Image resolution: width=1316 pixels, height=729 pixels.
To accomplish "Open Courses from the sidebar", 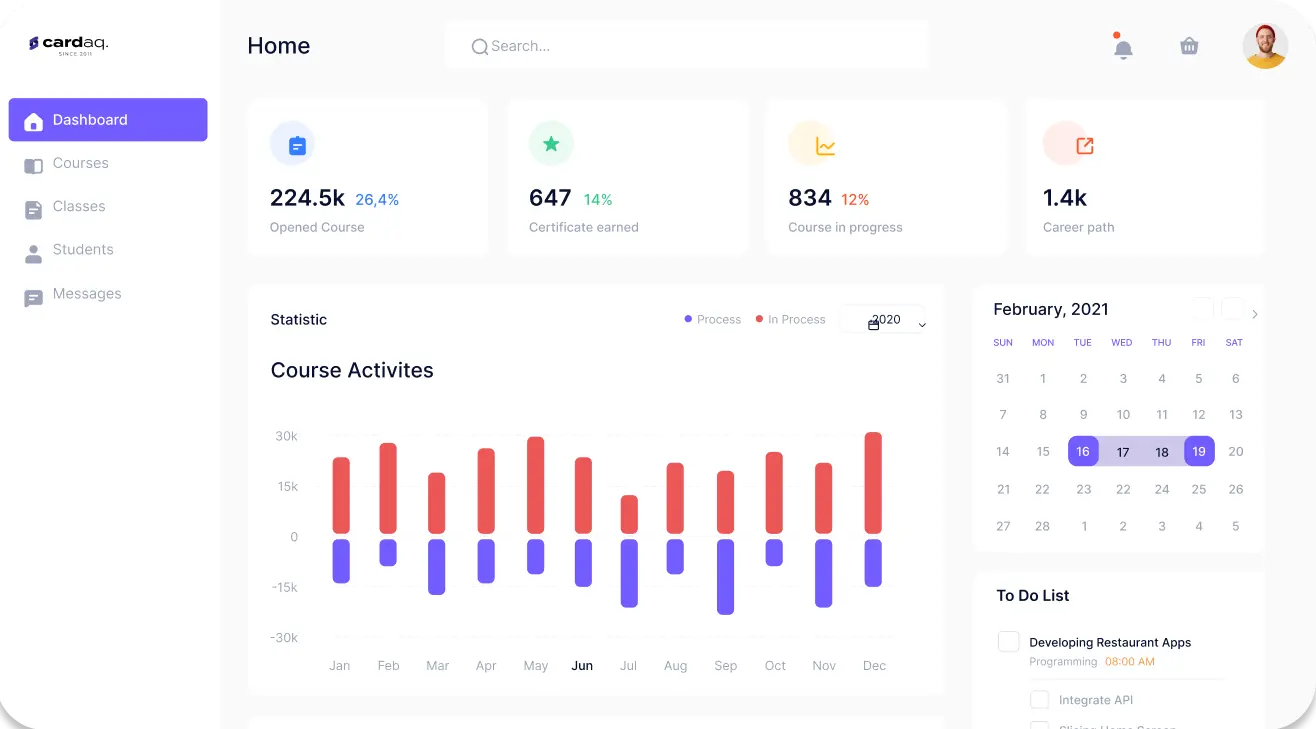I will (x=80, y=163).
